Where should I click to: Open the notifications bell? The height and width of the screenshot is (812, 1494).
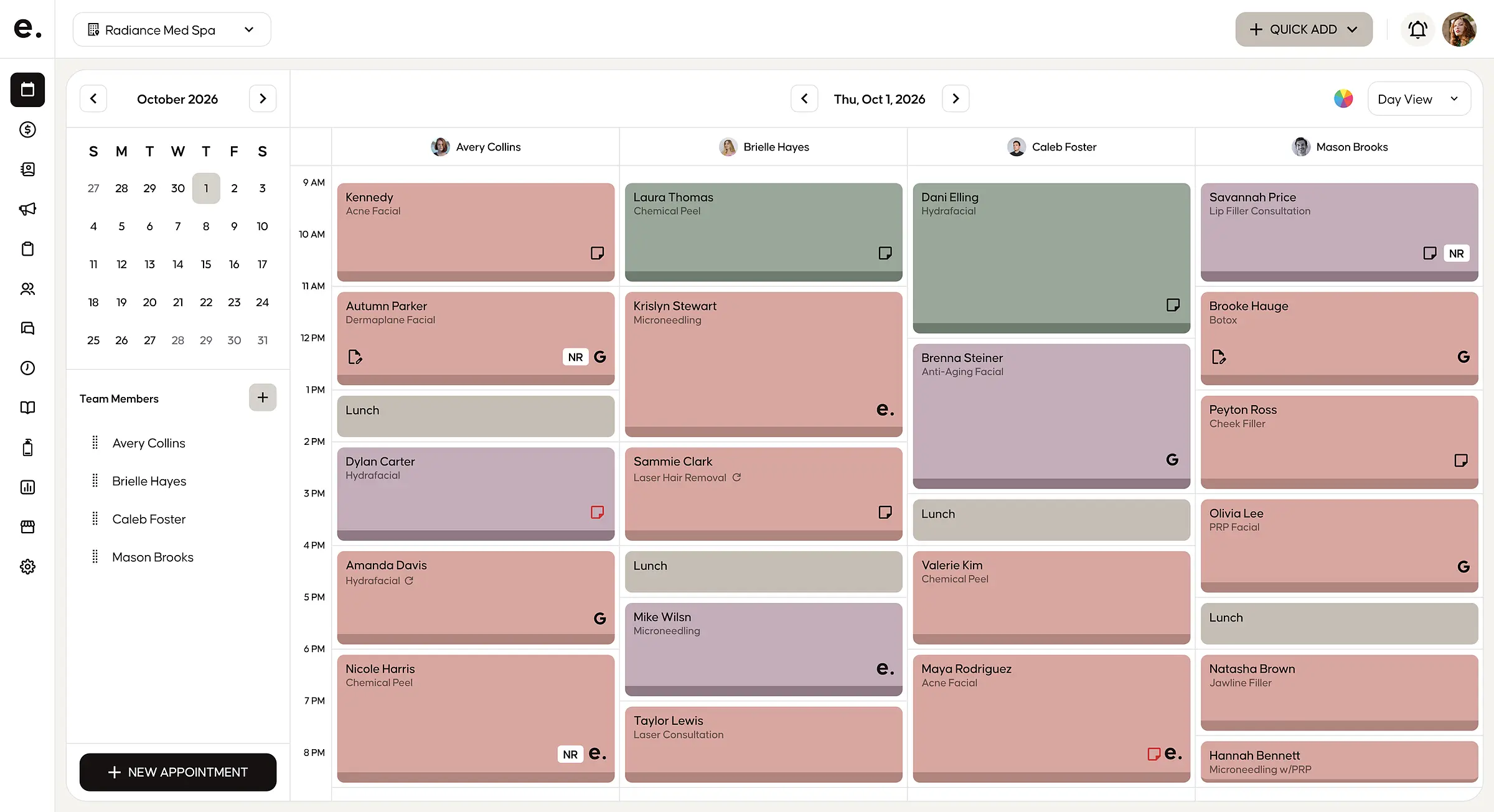(x=1418, y=29)
